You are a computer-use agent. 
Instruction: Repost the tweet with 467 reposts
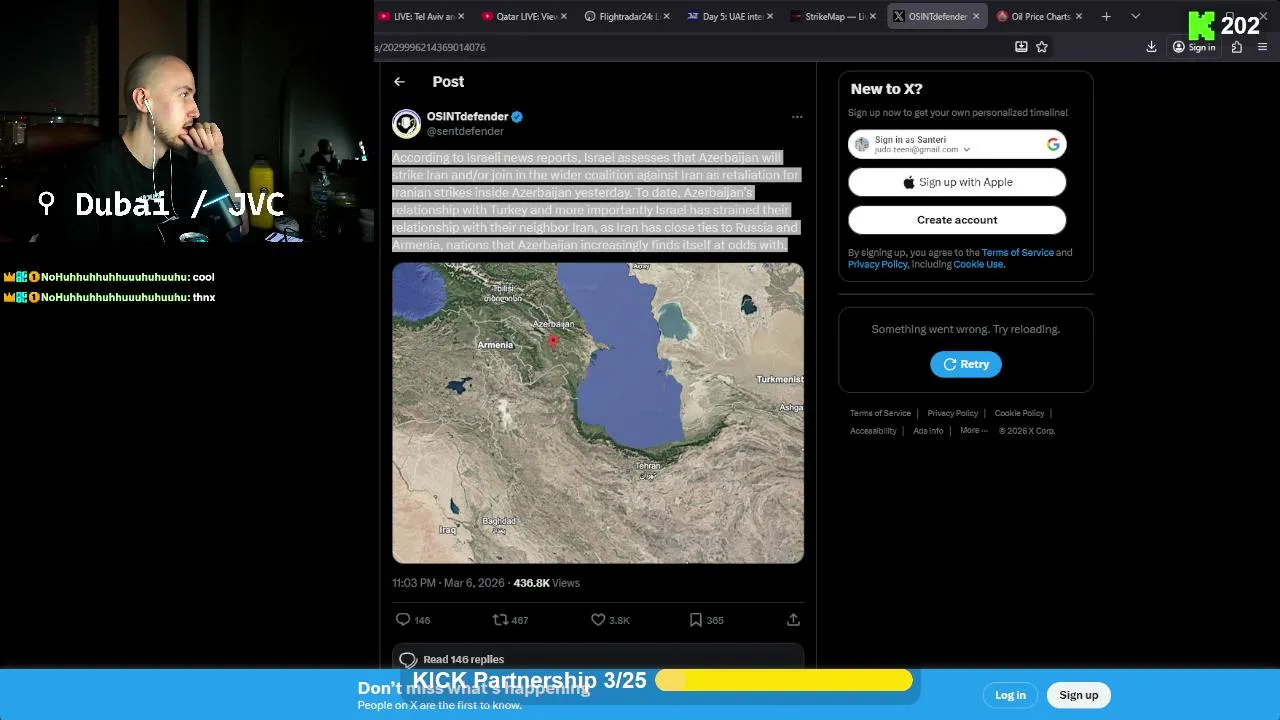[x=510, y=620]
